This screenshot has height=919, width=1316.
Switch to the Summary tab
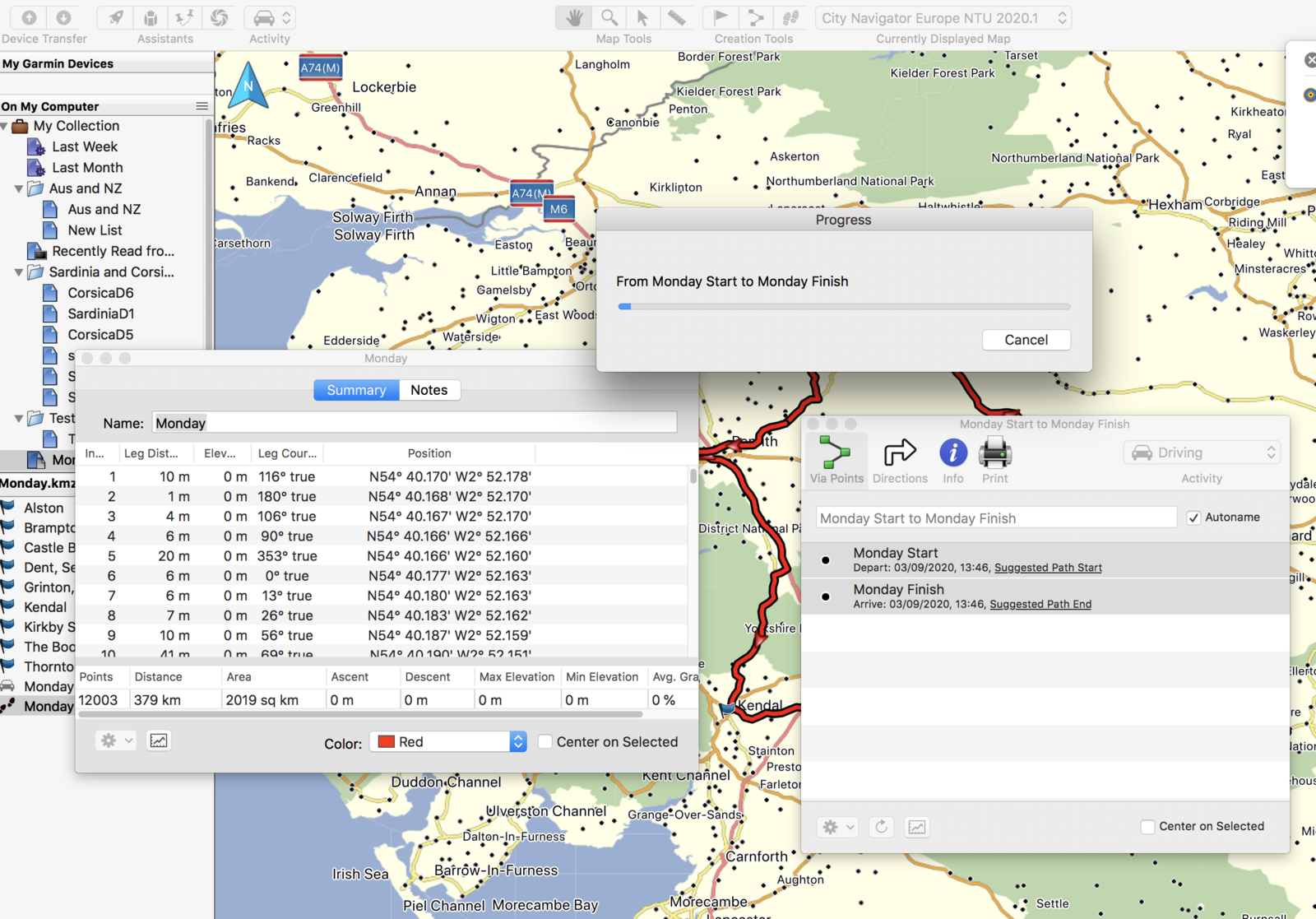[356, 390]
